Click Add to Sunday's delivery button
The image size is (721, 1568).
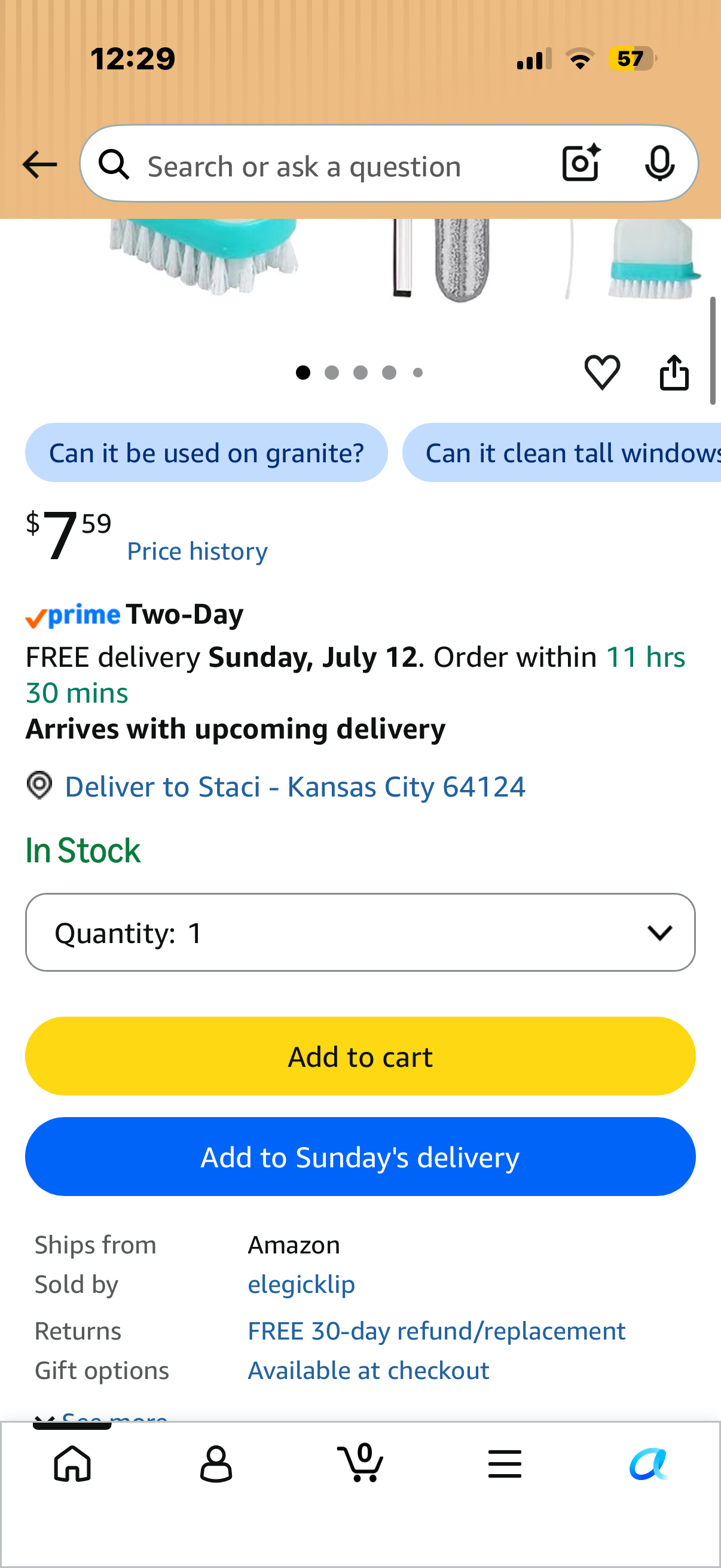pyautogui.click(x=360, y=1157)
